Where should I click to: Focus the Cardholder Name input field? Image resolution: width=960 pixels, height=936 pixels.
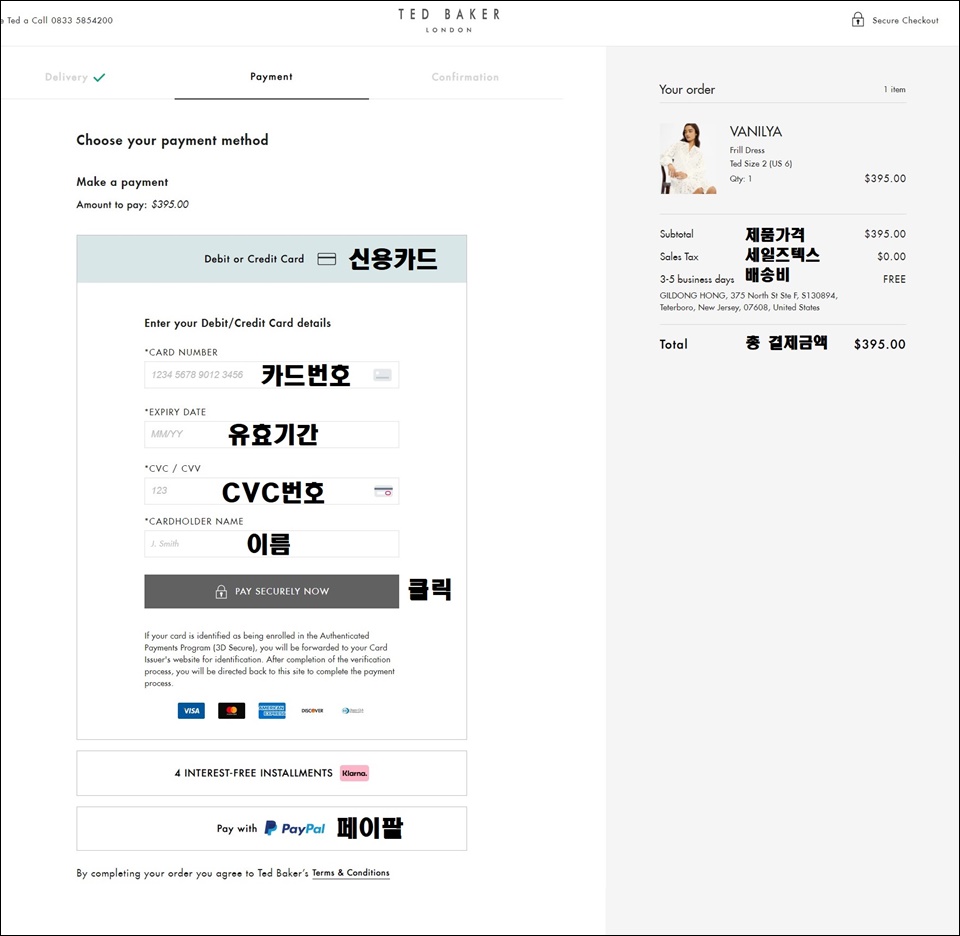coord(271,544)
